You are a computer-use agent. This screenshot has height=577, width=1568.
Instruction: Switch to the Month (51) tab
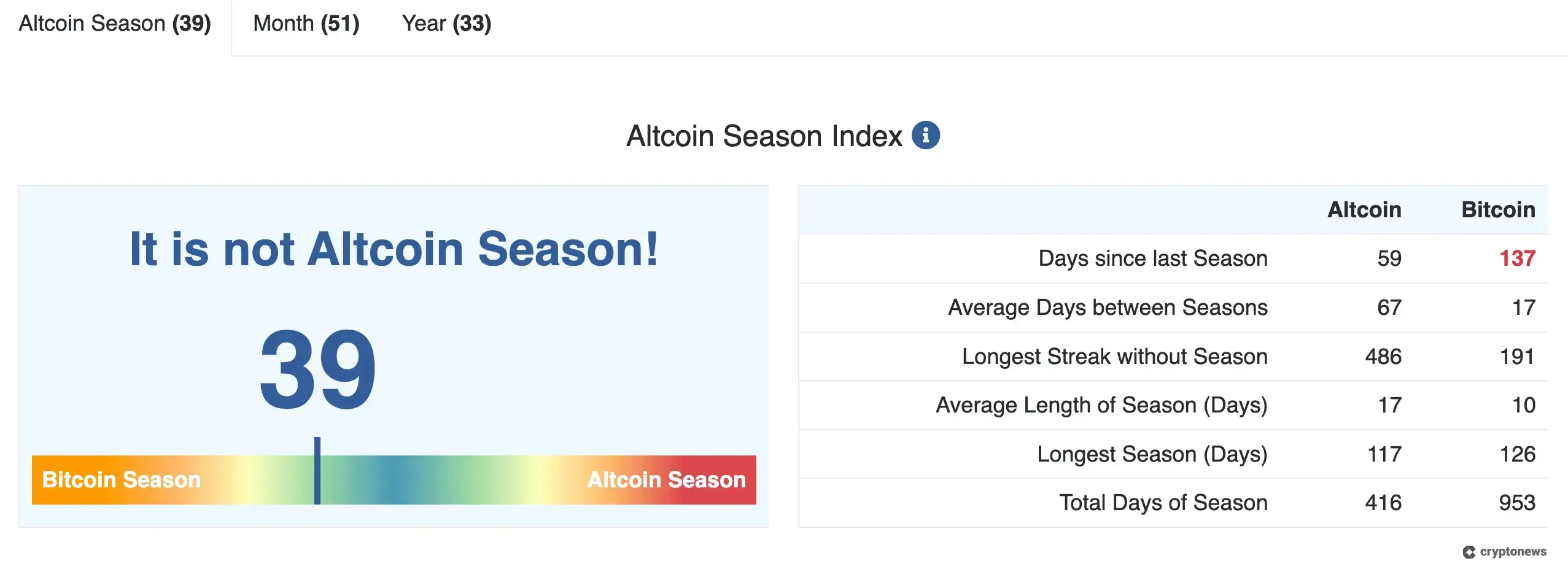tap(306, 23)
